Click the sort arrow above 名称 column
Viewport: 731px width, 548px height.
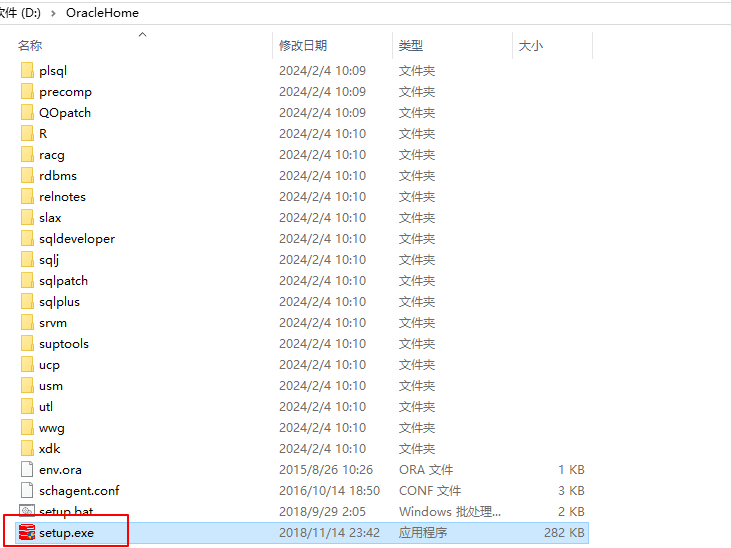click(143, 34)
